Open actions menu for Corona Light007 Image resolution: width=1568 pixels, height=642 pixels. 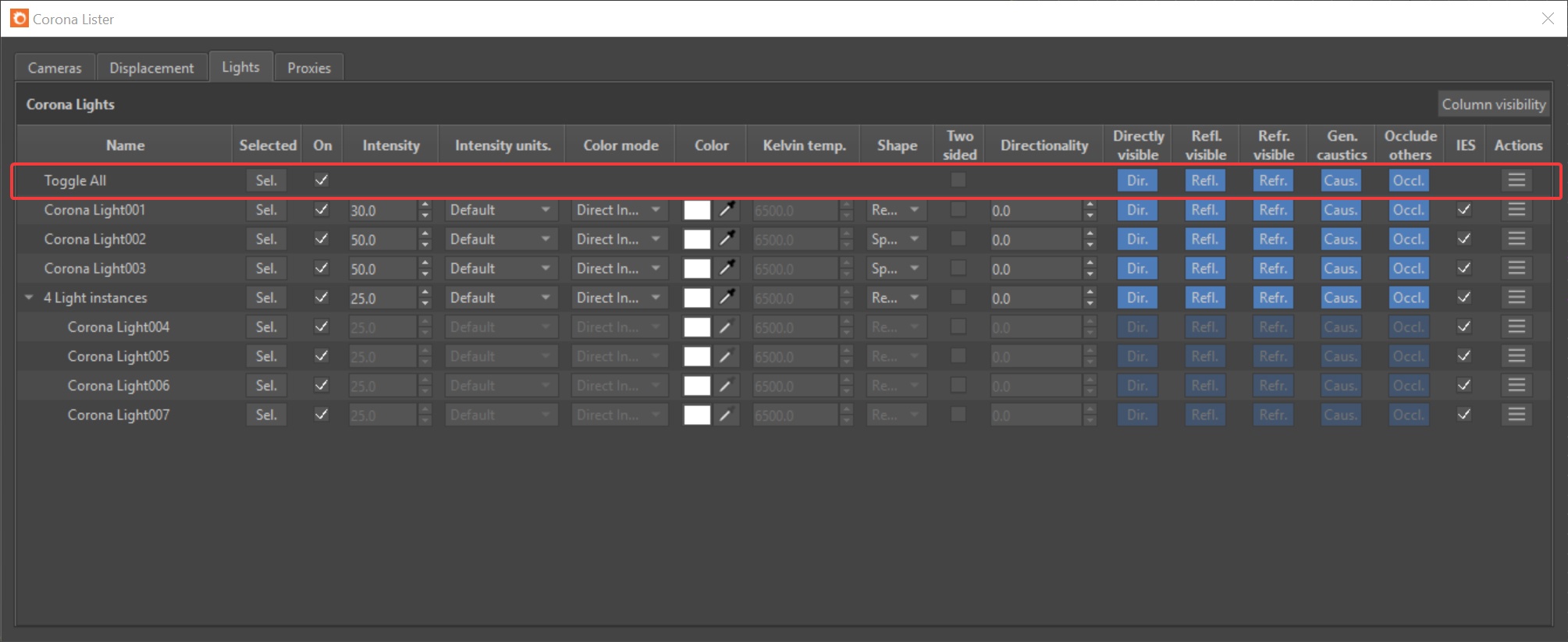(x=1516, y=415)
